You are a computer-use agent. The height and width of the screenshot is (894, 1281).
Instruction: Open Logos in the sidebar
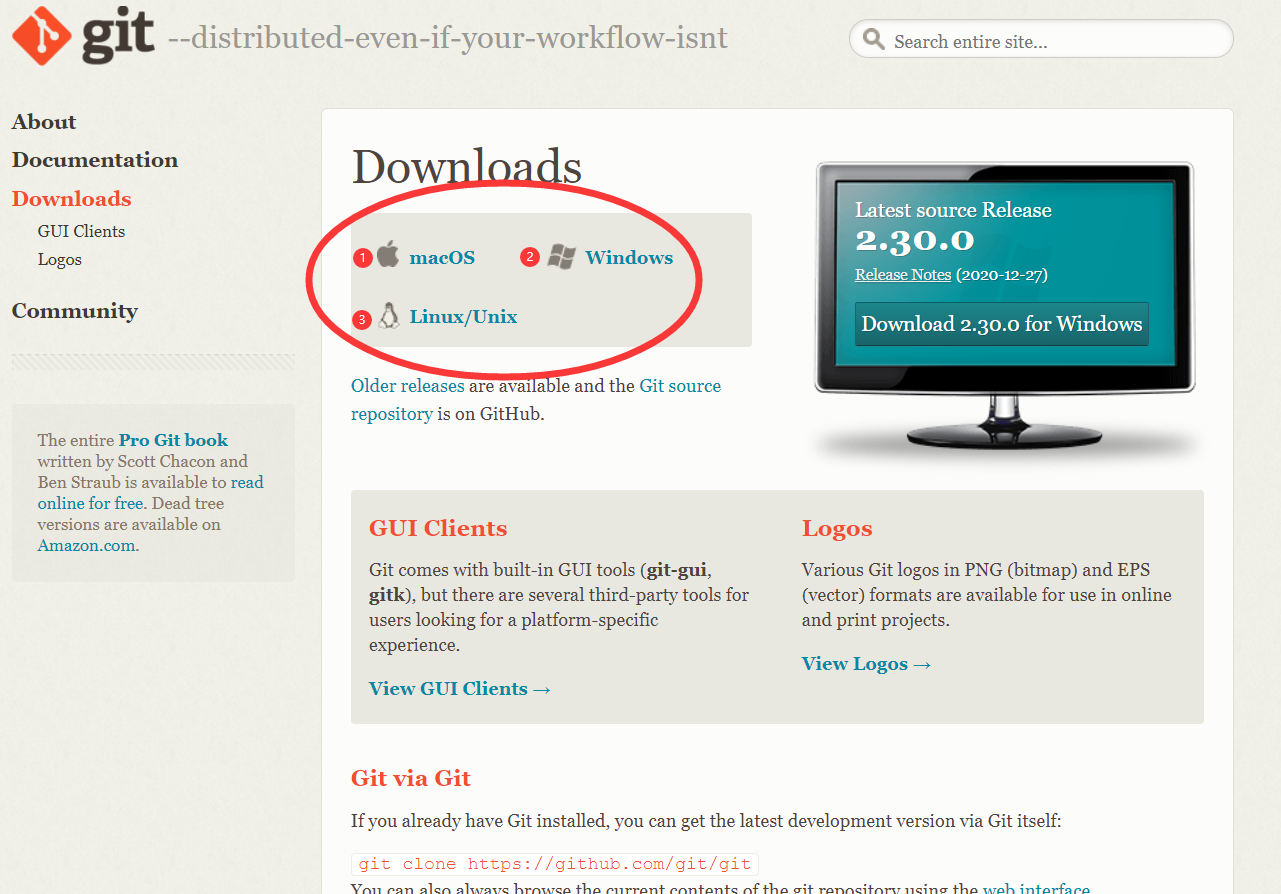[x=60, y=259]
